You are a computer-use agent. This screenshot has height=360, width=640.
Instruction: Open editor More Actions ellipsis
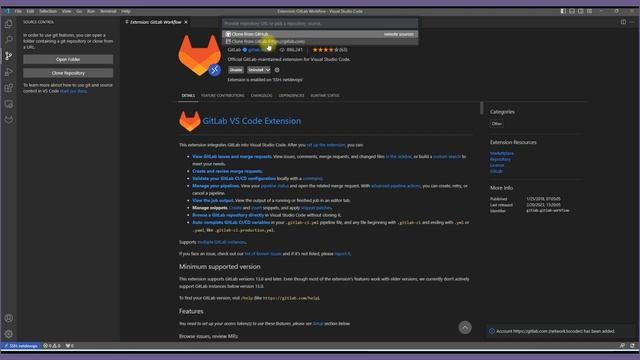click(x=632, y=22)
